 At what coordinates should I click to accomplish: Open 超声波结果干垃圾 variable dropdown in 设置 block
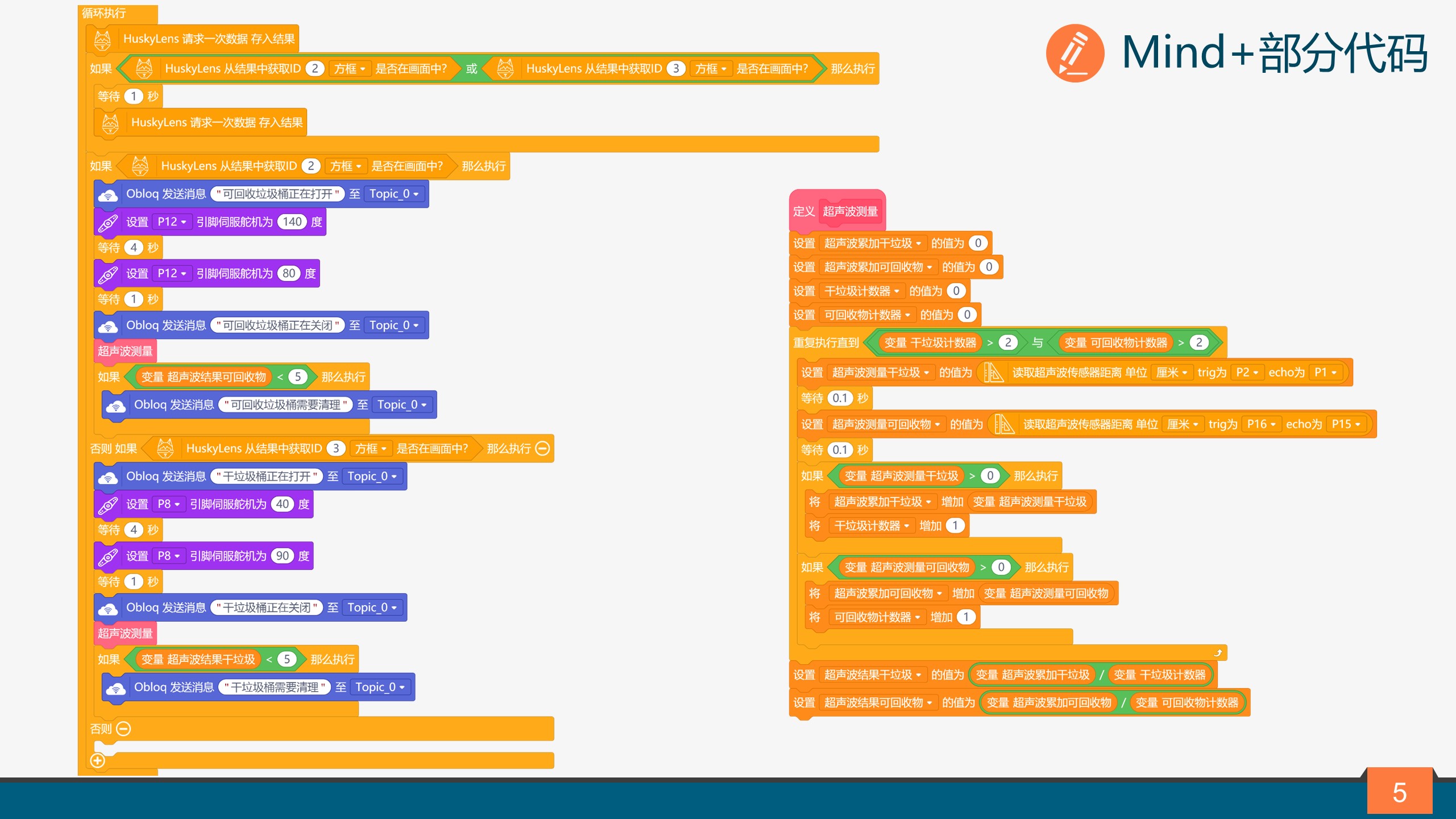(x=873, y=675)
